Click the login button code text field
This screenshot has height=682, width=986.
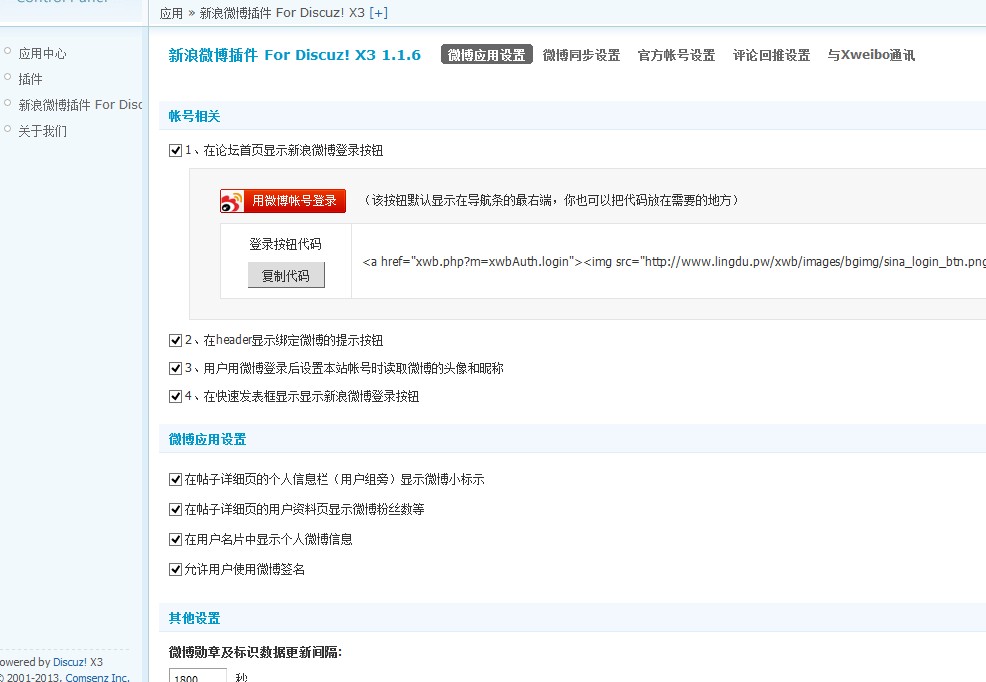pos(668,261)
